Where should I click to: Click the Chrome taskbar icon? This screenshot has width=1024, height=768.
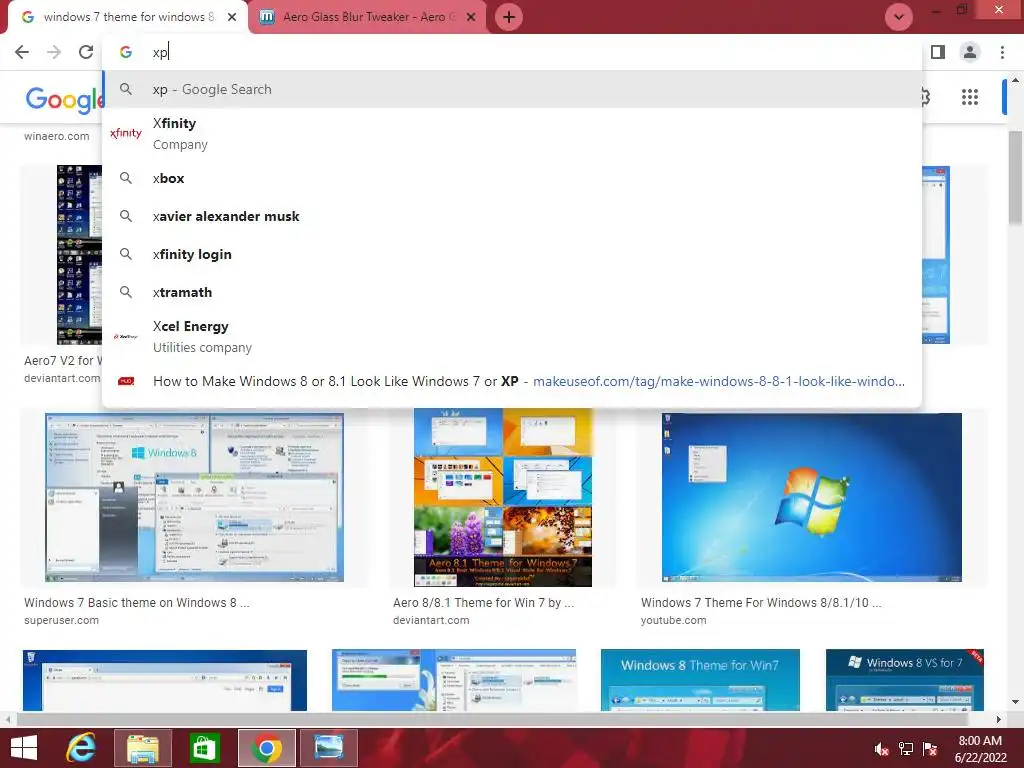[x=266, y=748]
